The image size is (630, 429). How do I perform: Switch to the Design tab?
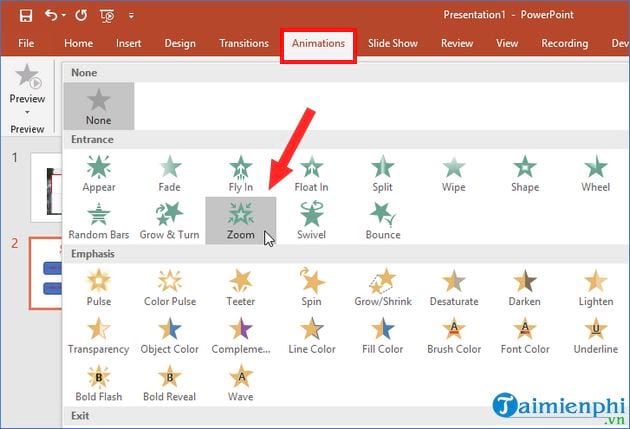click(x=180, y=43)
